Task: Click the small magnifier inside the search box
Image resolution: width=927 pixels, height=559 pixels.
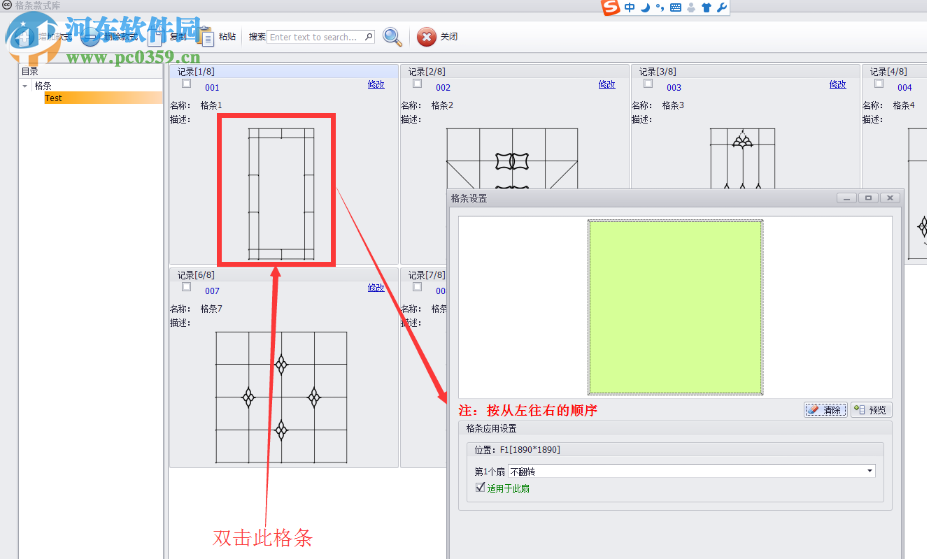Action: click(369, 37)
